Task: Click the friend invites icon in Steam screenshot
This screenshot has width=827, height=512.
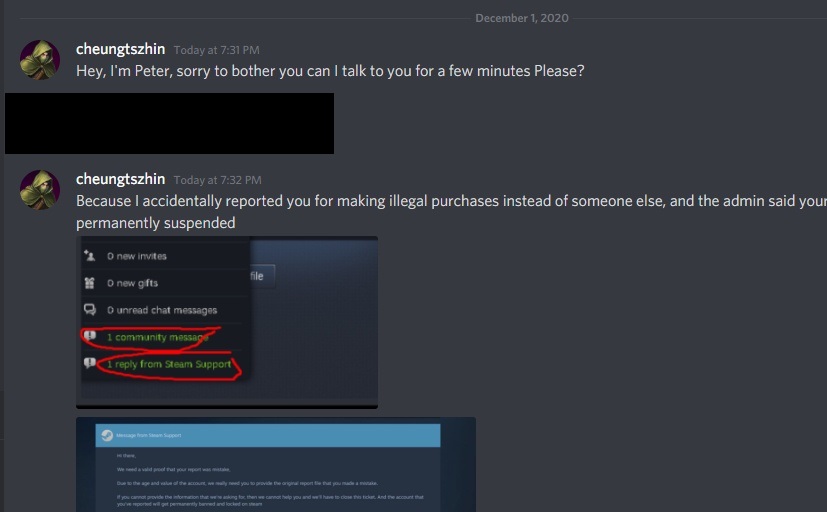Action: [x=90, y=256]
